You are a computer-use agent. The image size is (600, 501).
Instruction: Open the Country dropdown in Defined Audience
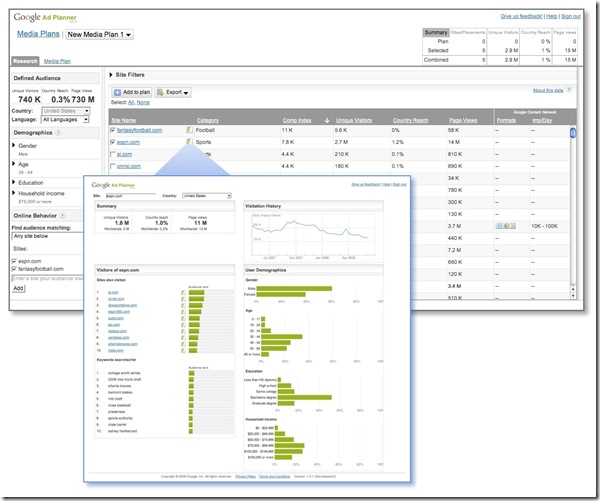[65, 111]
